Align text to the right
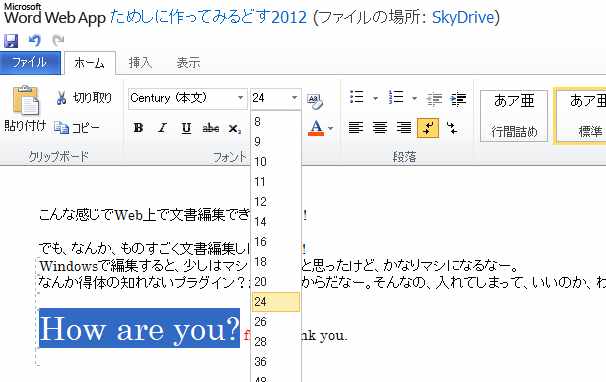The image size is (606, 382). [404, 128]
